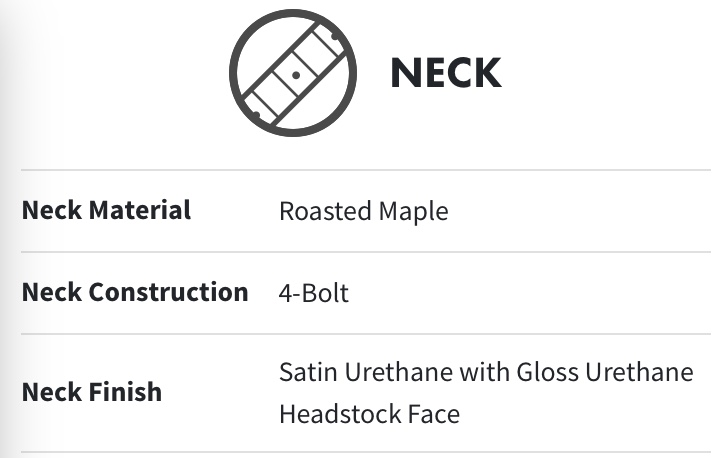Click the 4-Bolt specification value

(x=313, y=294)
